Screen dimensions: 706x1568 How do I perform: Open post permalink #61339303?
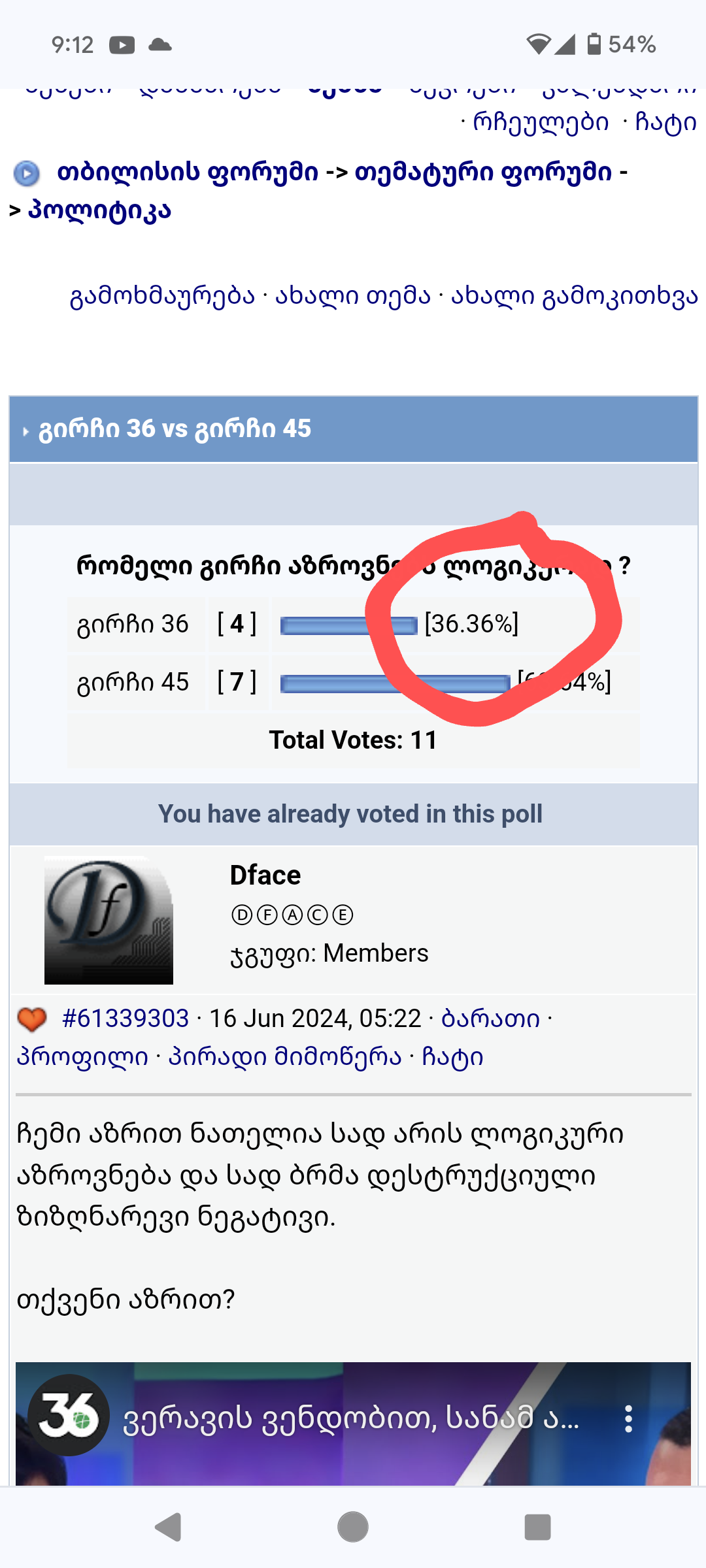tap(126, 1019)
